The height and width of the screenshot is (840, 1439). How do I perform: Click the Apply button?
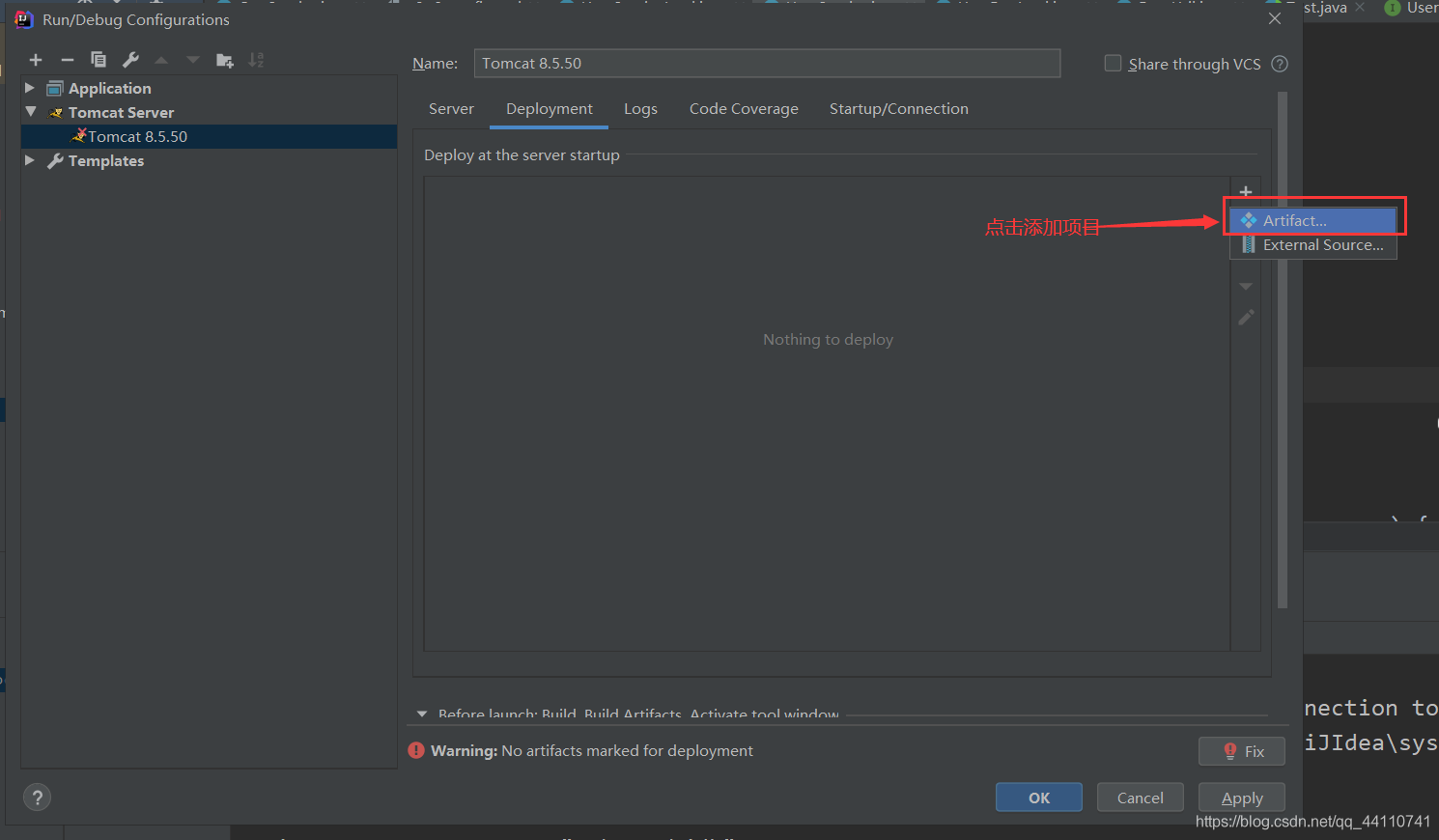(1242, 798)
